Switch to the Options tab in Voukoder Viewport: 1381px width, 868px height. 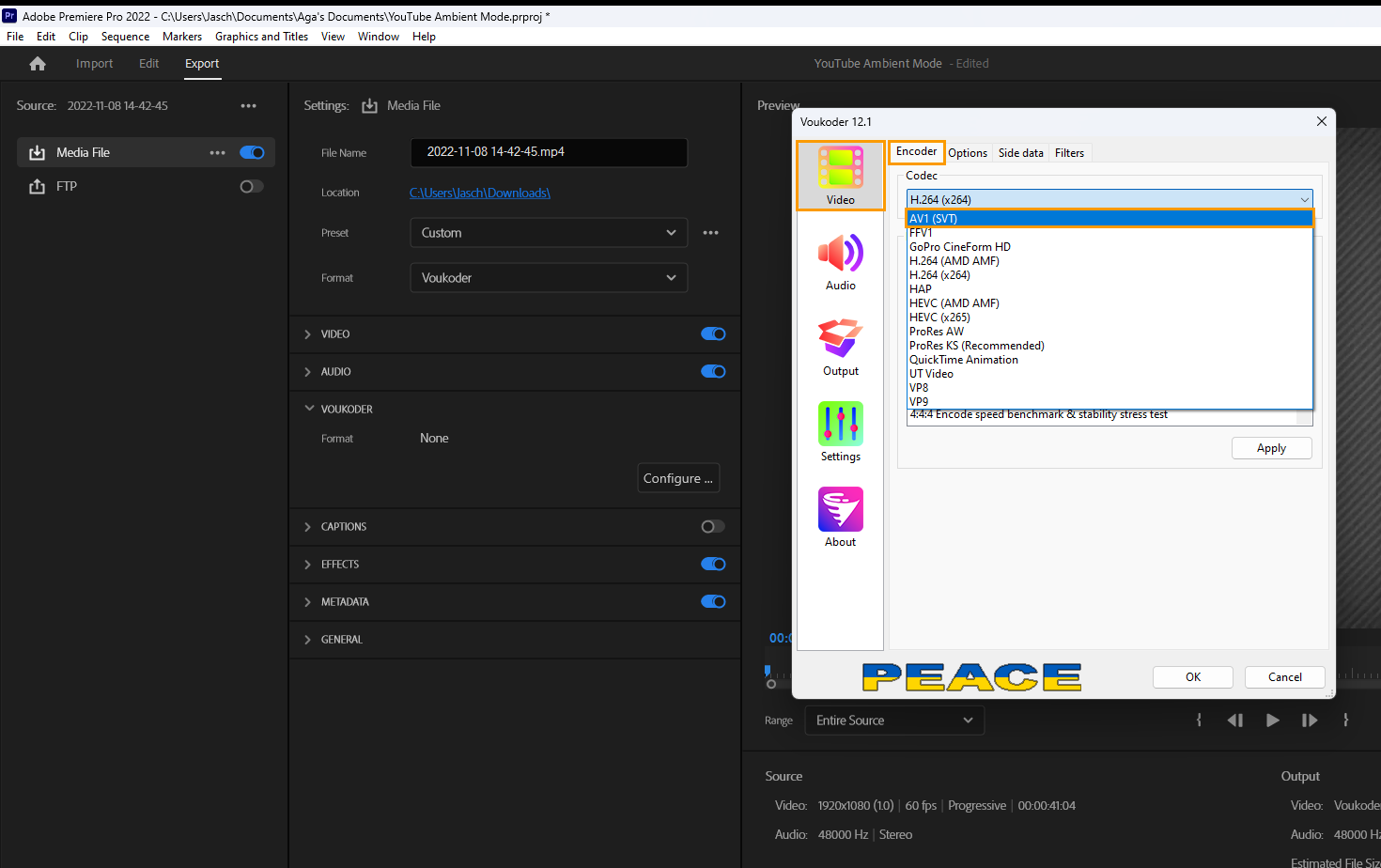pyautogui.click(x=968, y=153)
